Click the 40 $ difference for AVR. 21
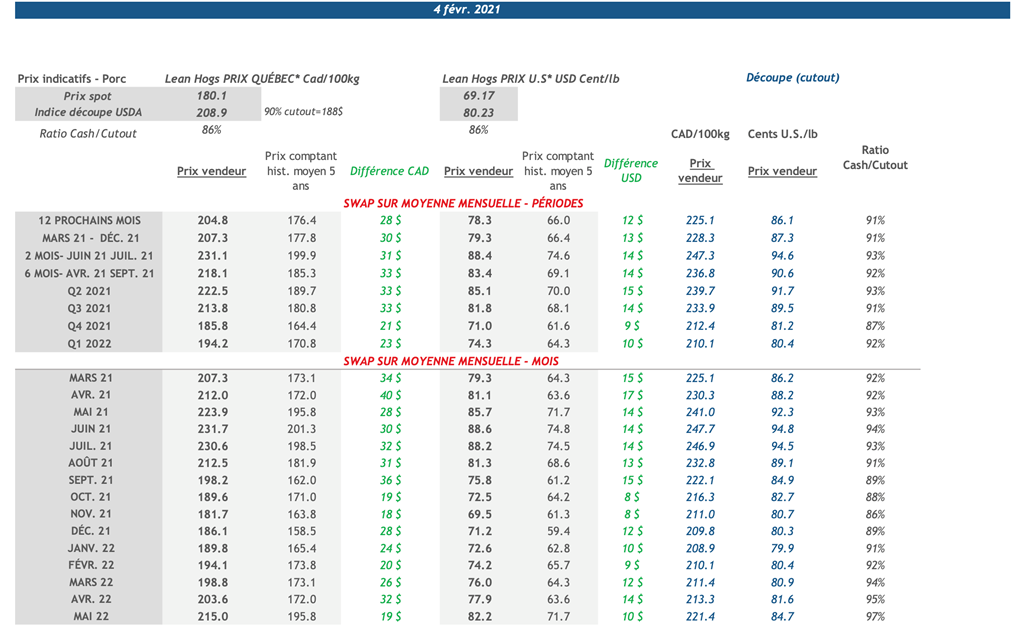Screen dimensions: 1024x627 (x=390, y=396)
